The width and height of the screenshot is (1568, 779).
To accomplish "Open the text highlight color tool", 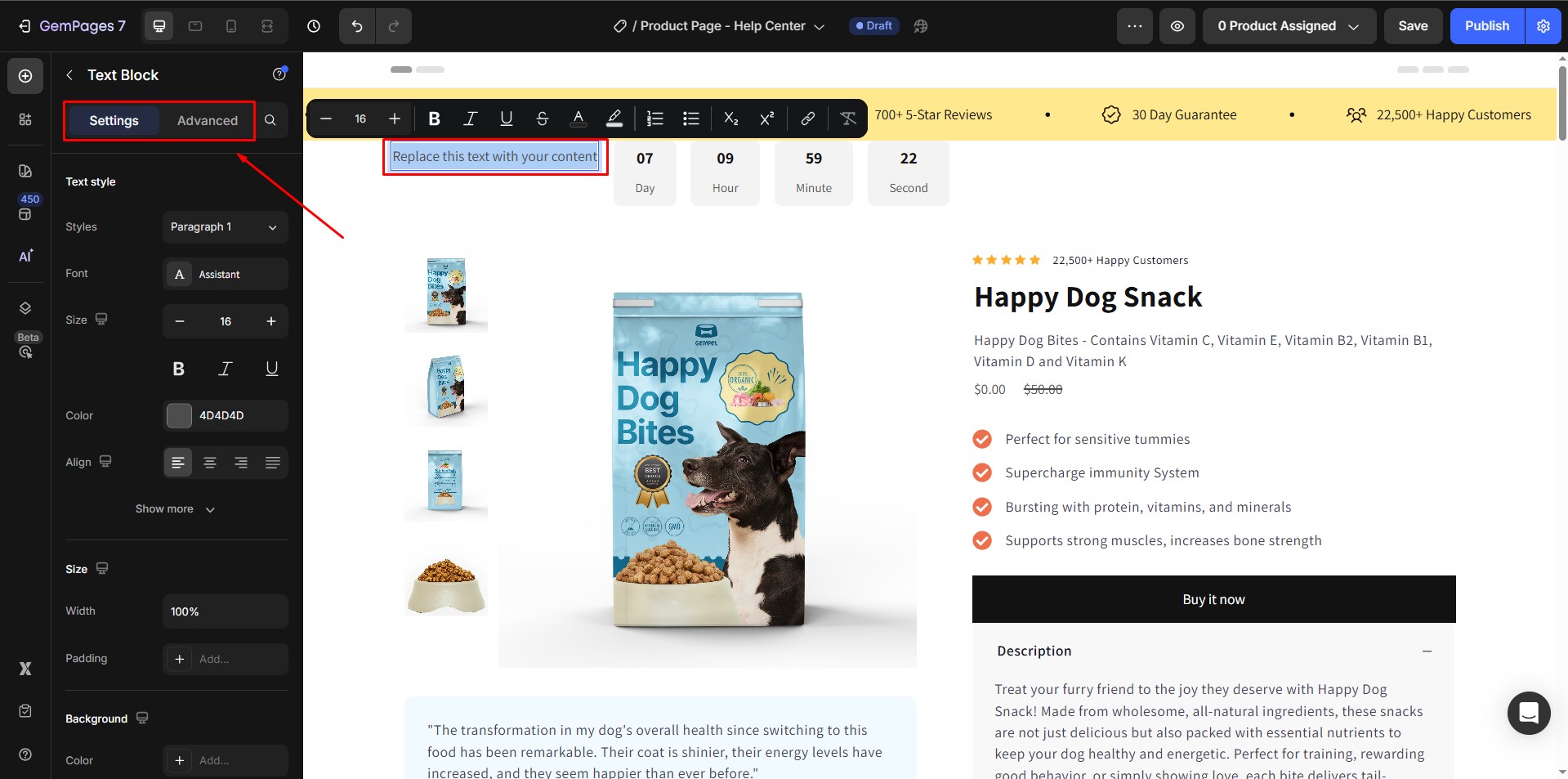I will click(x=614, y=119).
